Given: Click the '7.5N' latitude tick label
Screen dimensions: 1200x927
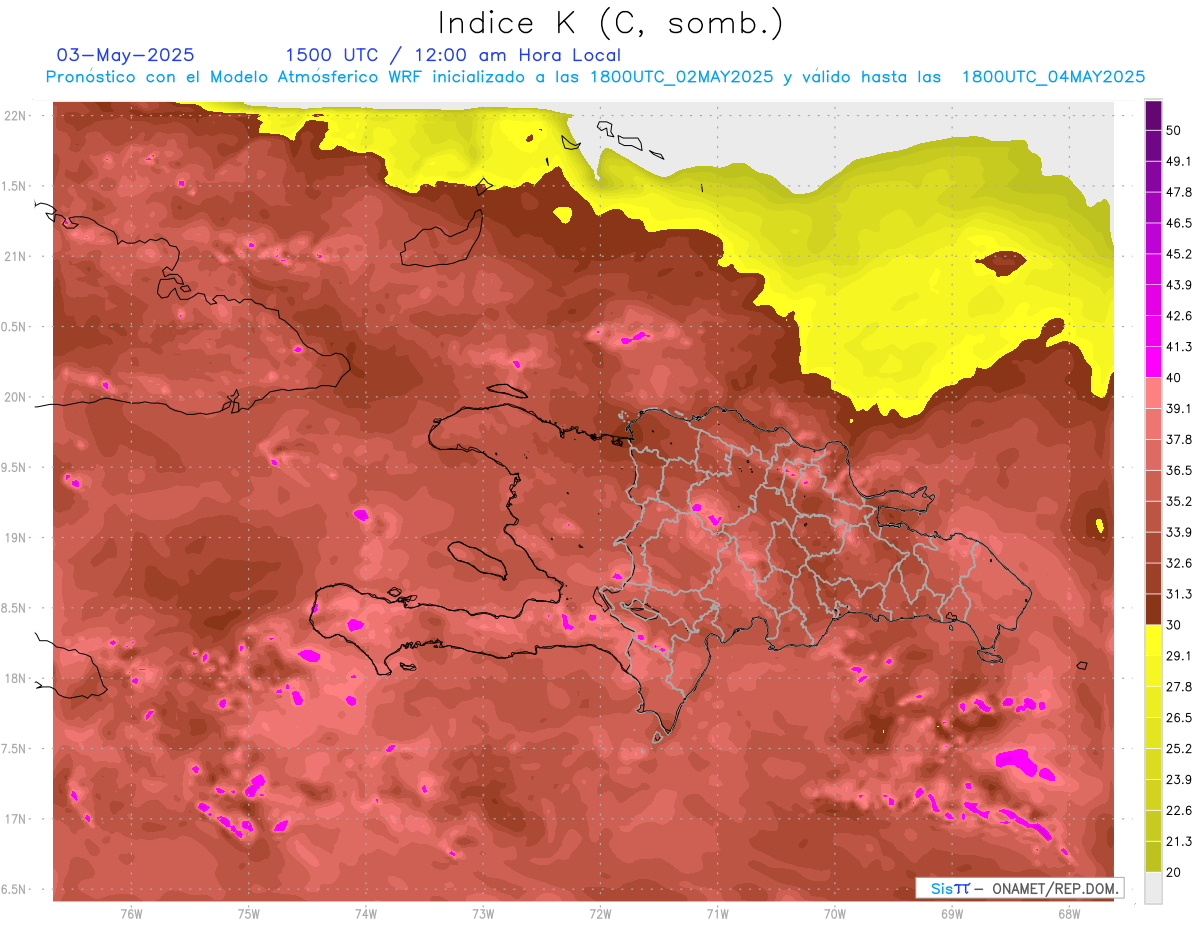Looking at the screenshot, I should tap(15, 749).
